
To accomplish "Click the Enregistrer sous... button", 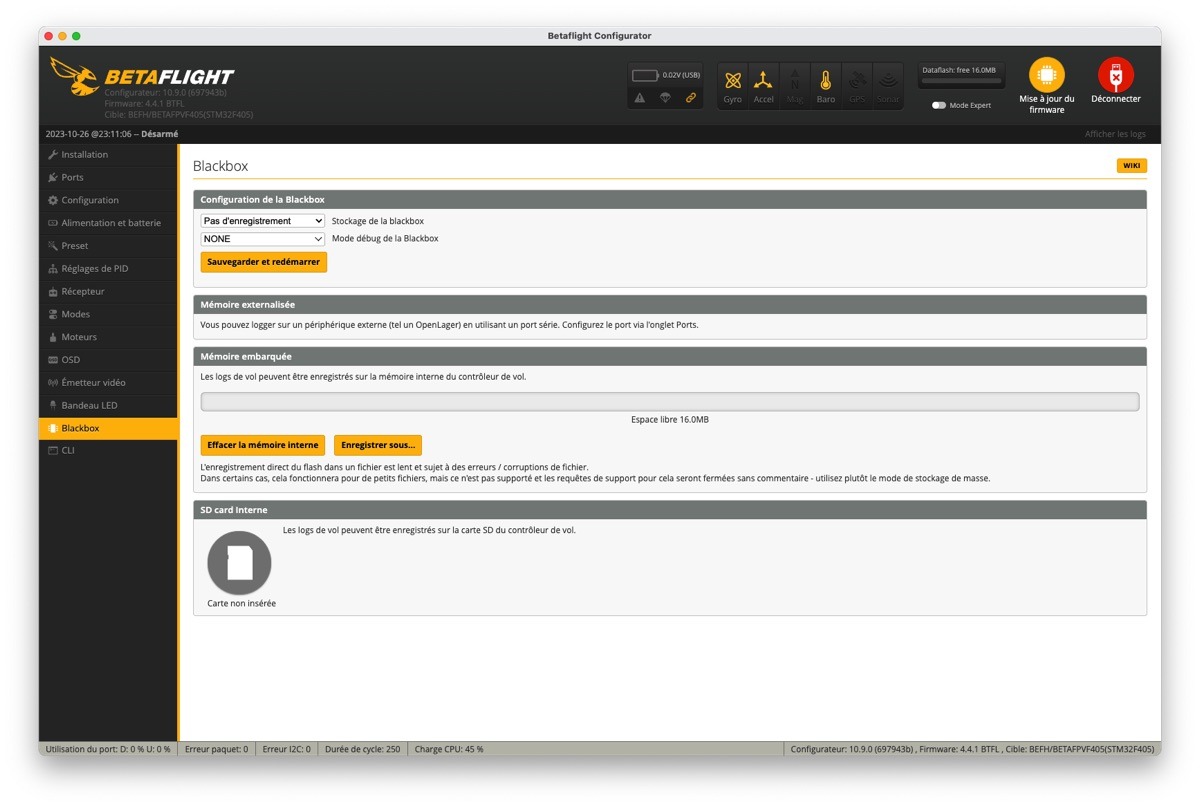I will 378,445.
